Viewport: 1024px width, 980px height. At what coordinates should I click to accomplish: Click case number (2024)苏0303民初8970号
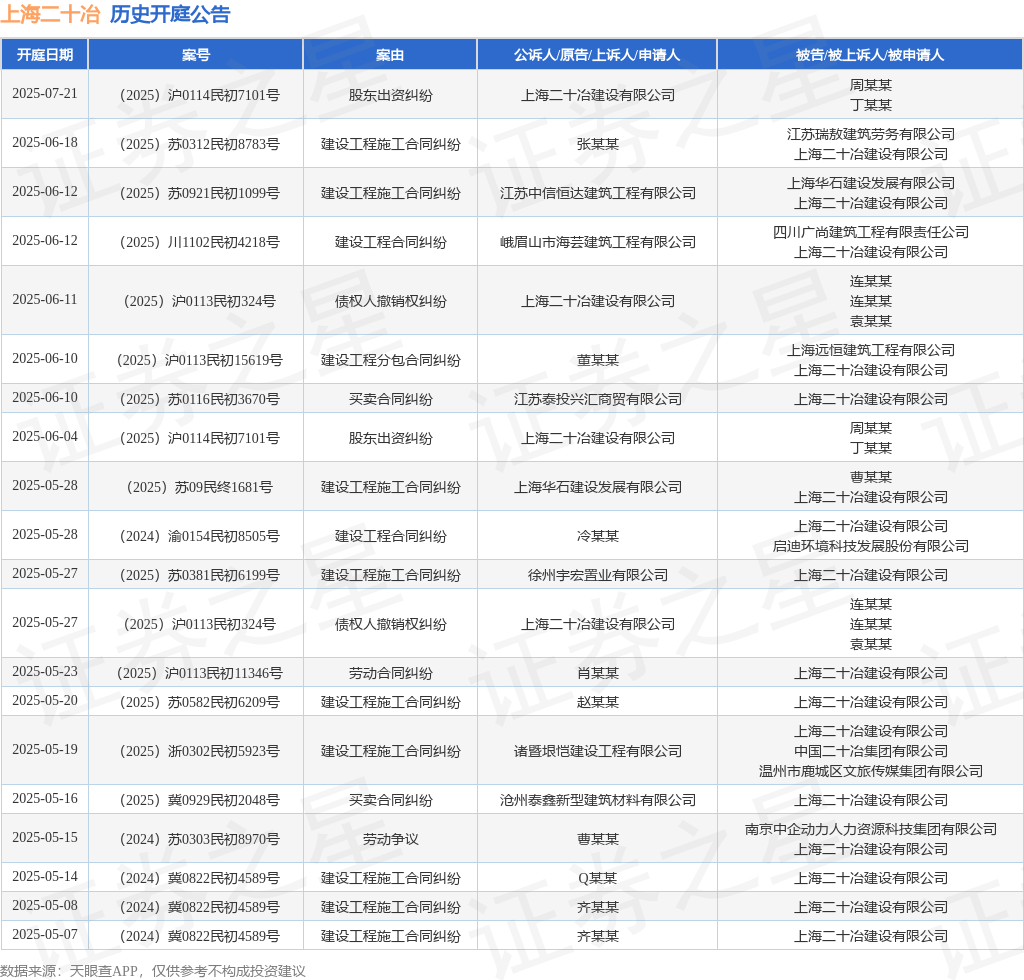point(199,839)
